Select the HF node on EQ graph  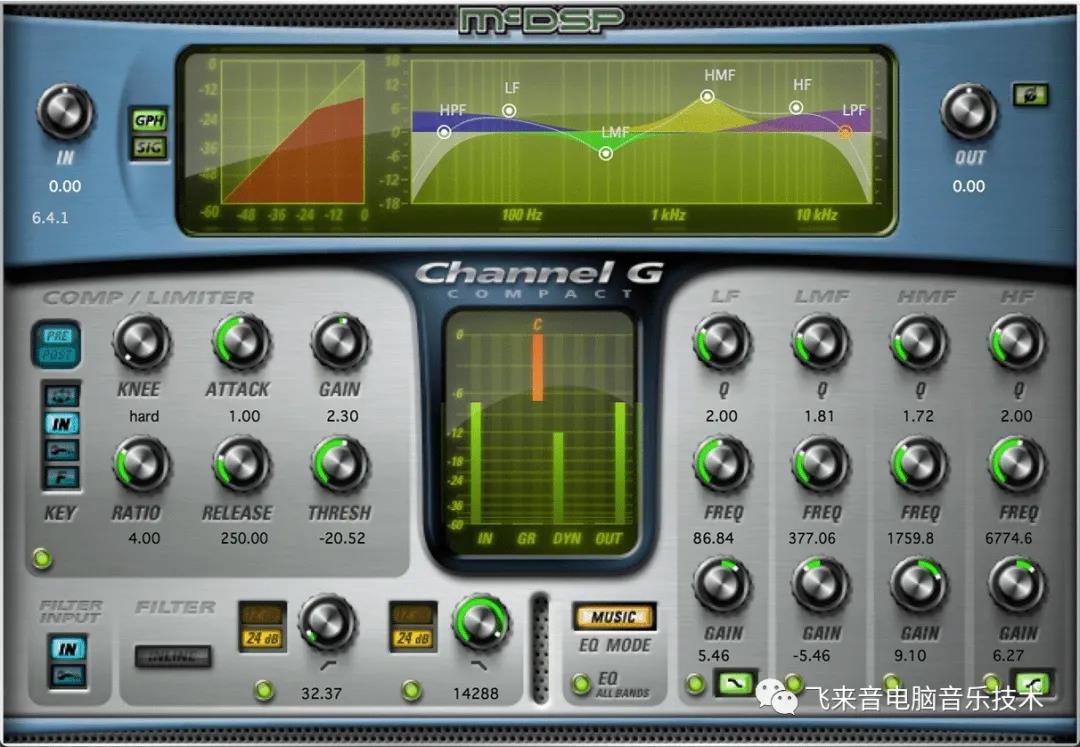pos(796,107)
